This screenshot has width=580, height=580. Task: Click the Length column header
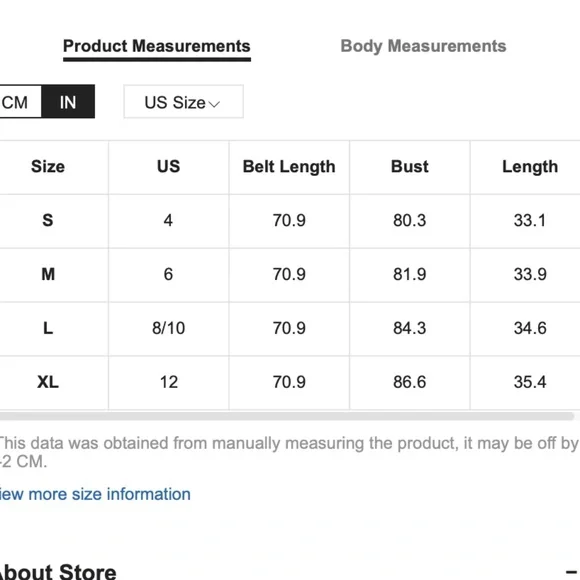pos(530,167)
